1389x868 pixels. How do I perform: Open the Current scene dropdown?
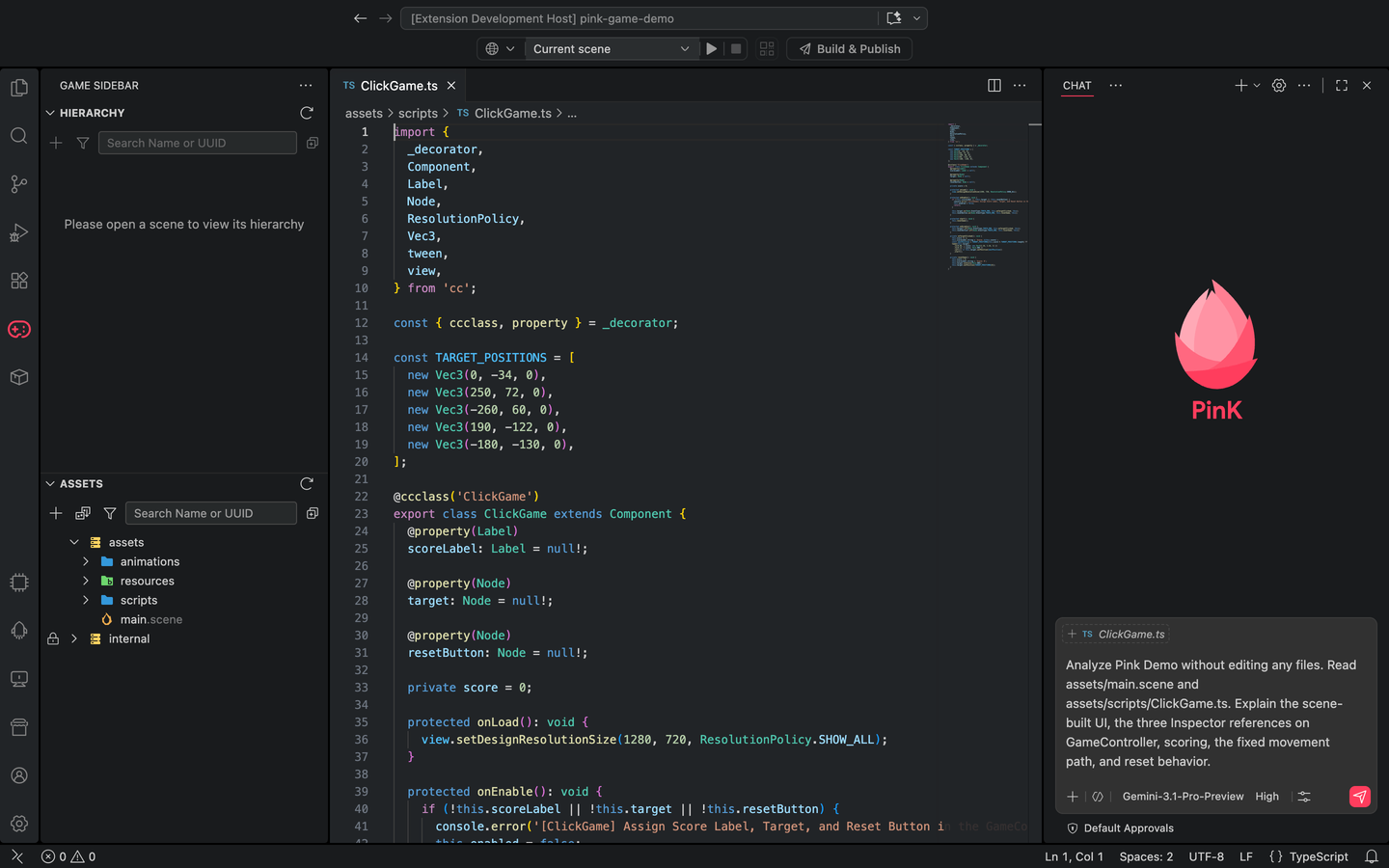click(x=611, y=49)
